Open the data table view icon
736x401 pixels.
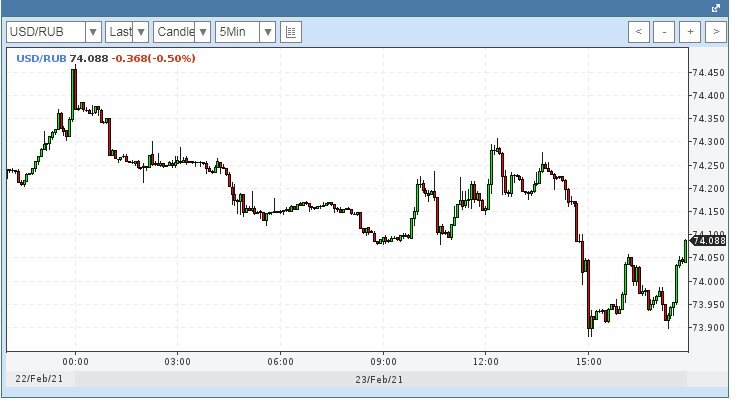(x=291, y=32)
